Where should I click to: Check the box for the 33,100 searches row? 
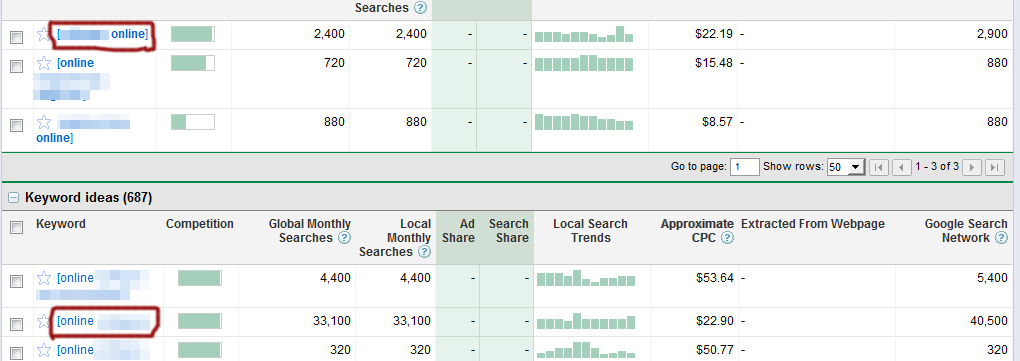point(16,324)
